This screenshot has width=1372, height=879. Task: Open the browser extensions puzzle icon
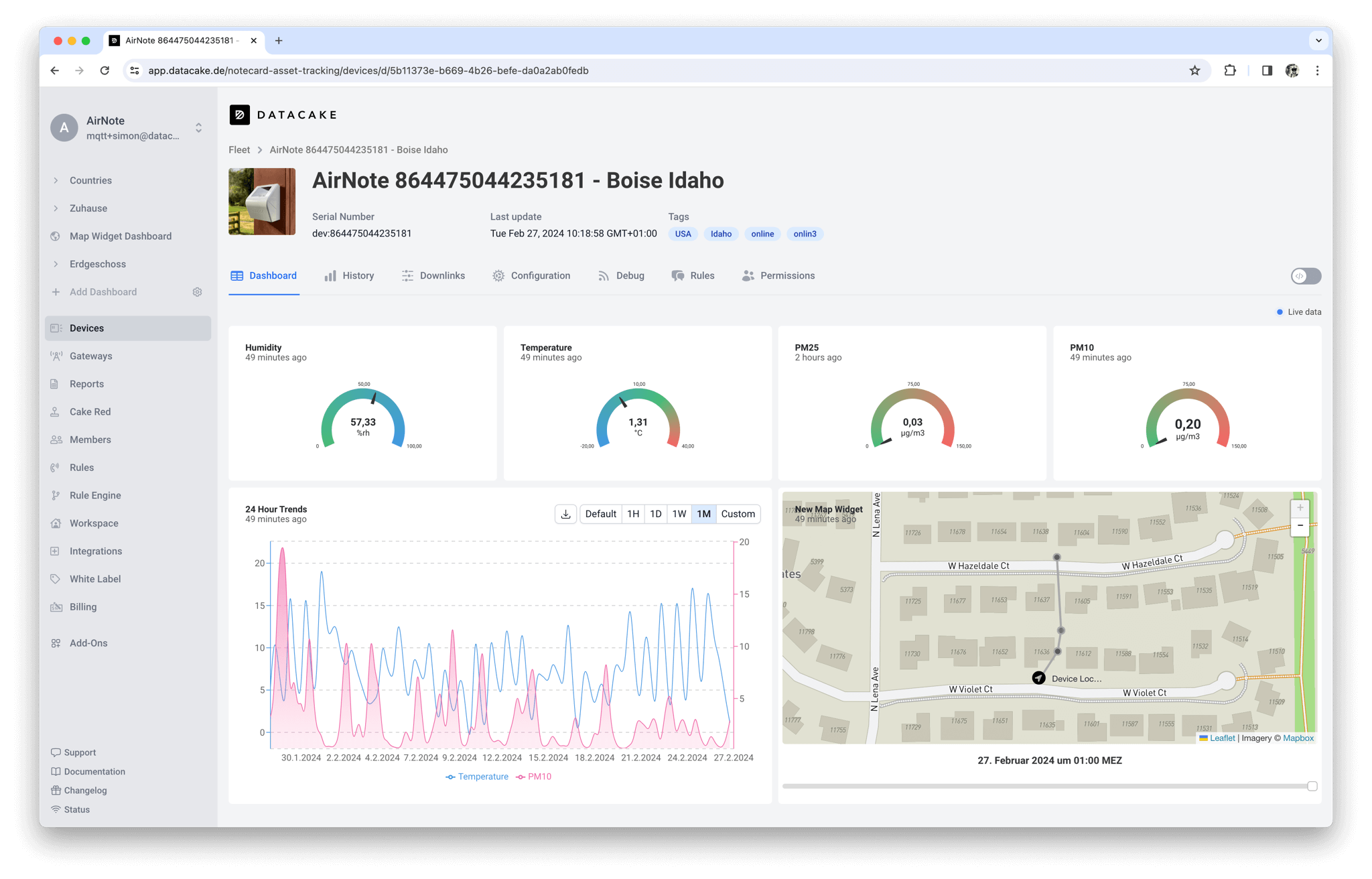point(1230,70)
